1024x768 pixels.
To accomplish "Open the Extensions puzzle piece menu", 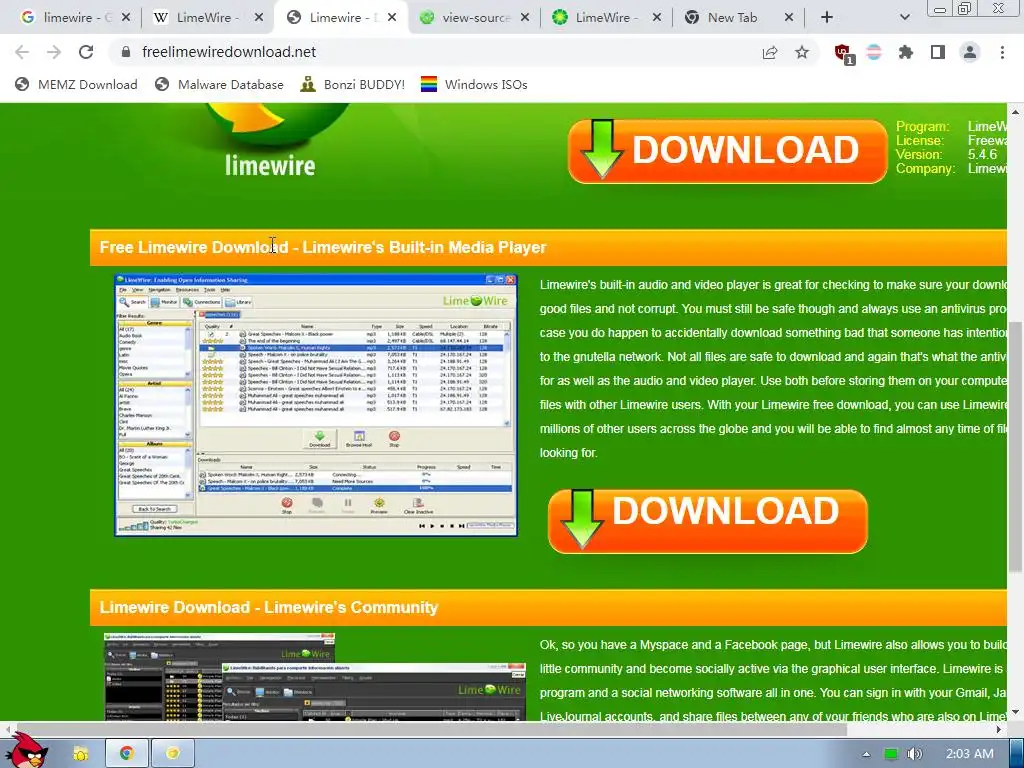I will 906,52.
